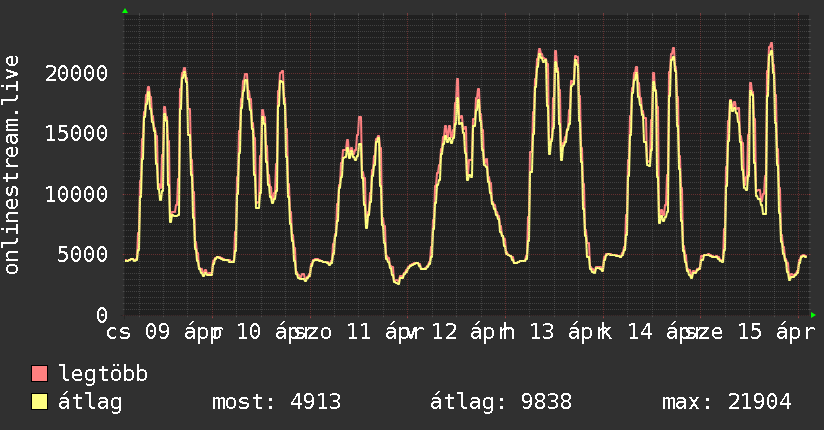Click the 10000 y-axis label
The image size is (824, 430).
pyautogui.click(x=77, y=194)
